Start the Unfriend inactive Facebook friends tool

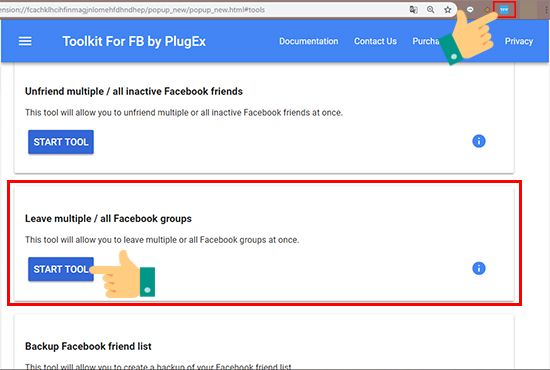[61, 142]
